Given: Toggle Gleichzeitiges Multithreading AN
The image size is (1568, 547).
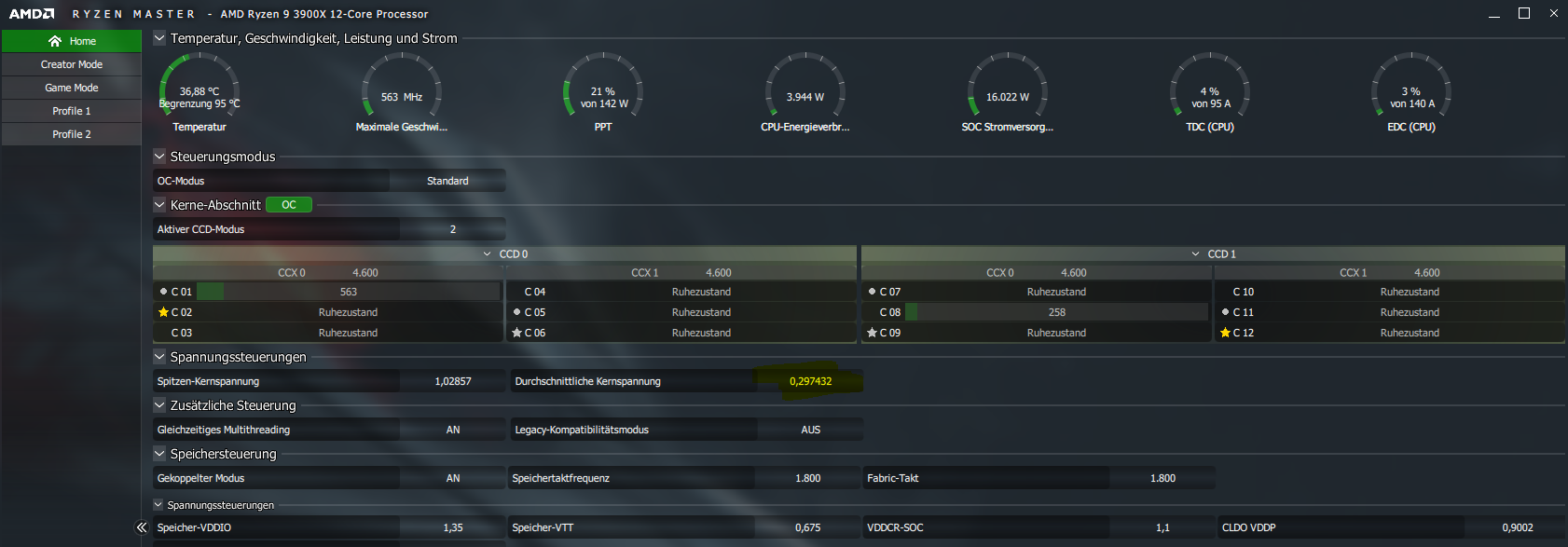Looking at the screenshot, I should (x=453, y=430).
